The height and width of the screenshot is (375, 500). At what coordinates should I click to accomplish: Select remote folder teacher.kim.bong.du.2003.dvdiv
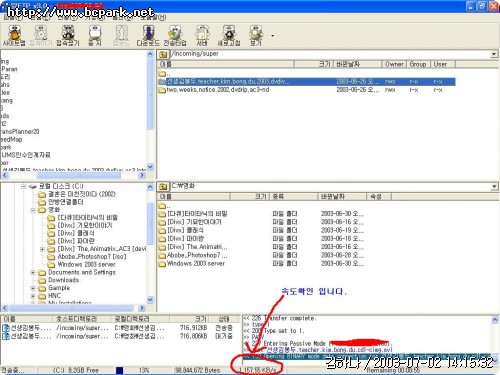point(307,82)
